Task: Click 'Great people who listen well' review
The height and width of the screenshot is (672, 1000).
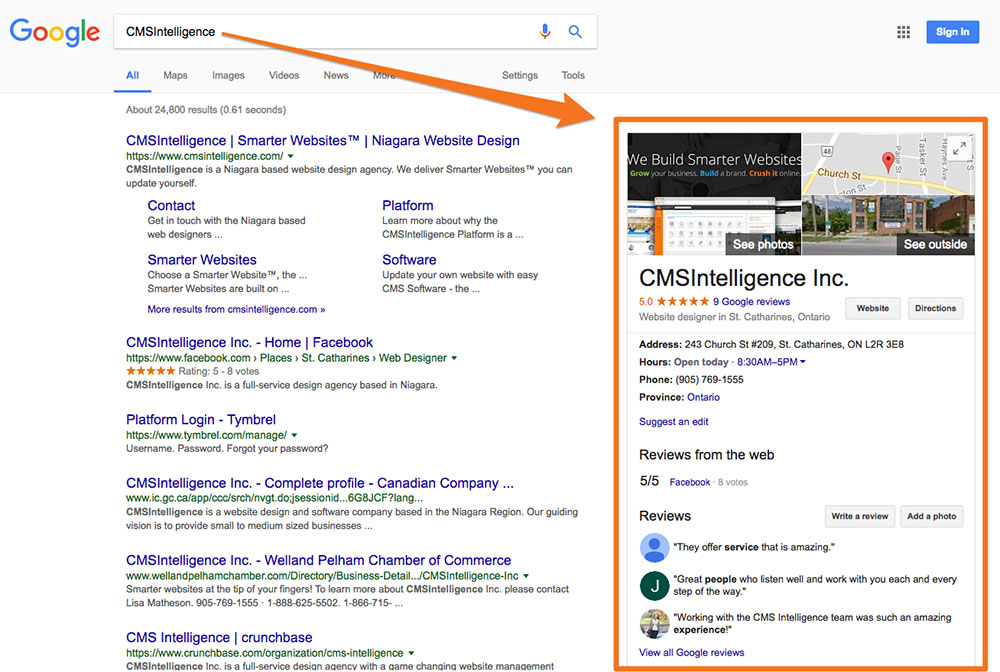Action: coord(815,585)
